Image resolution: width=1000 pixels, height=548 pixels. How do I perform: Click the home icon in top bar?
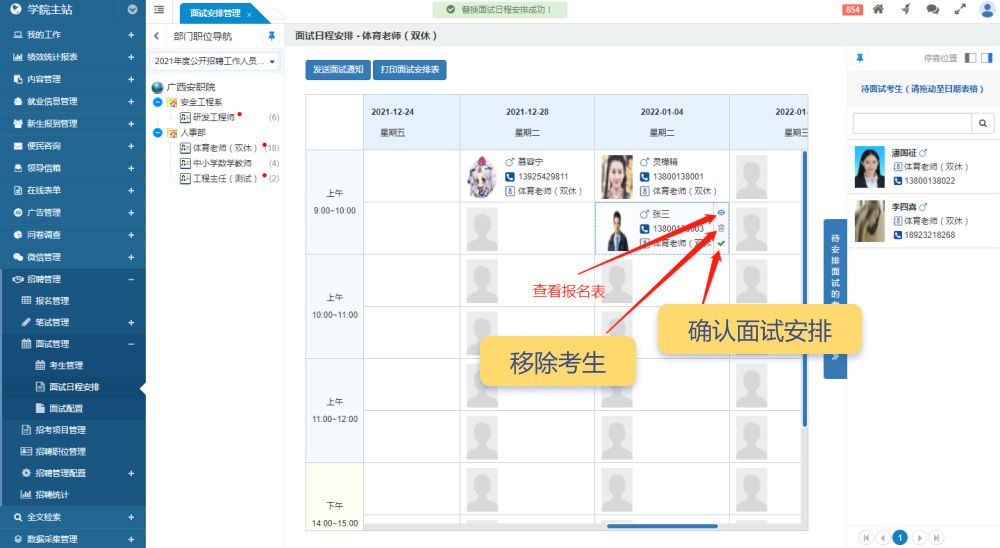tap(878, 10)
